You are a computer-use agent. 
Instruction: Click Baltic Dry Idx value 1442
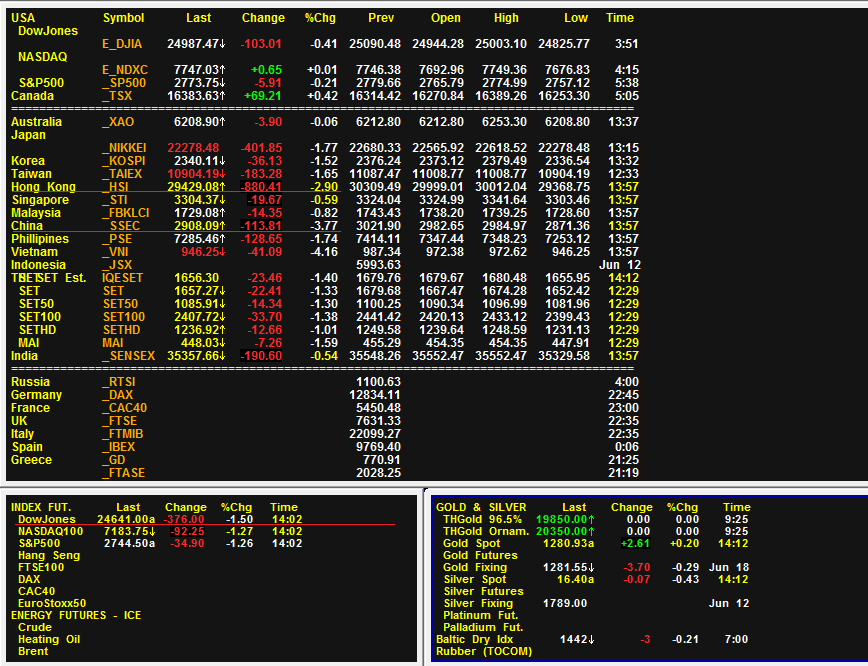click(577, 639)
